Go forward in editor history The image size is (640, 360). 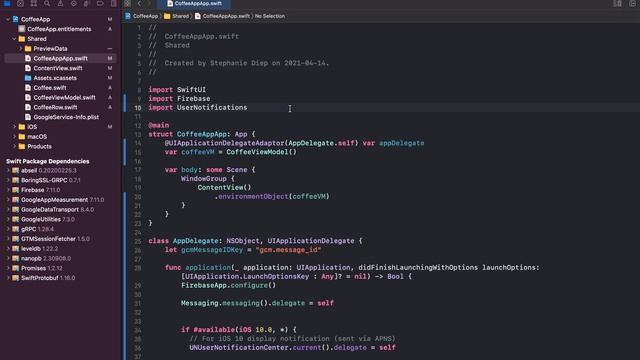(x=149, y=3)
